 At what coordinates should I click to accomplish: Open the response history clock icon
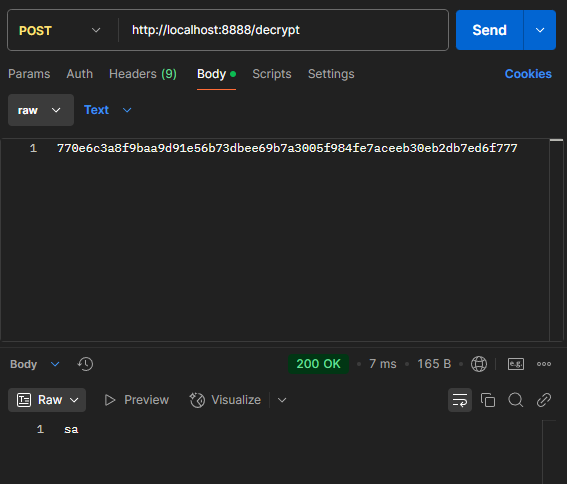pos(85,364)
